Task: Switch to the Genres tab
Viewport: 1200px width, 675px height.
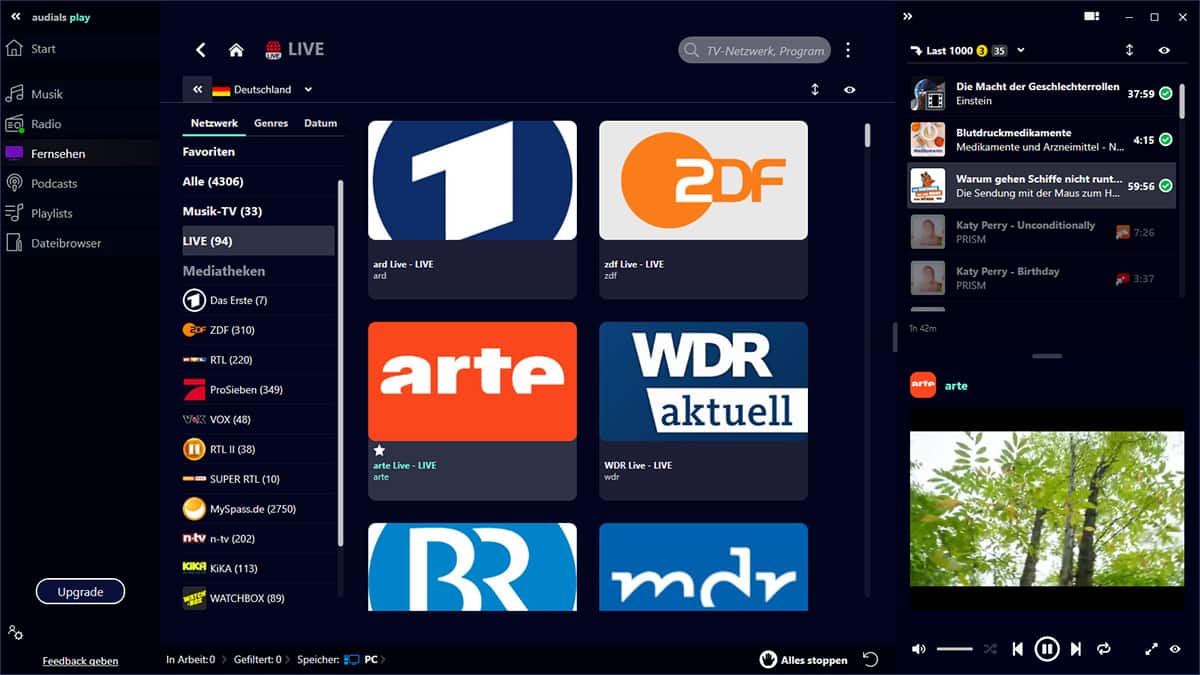Action: click(271, 123)
